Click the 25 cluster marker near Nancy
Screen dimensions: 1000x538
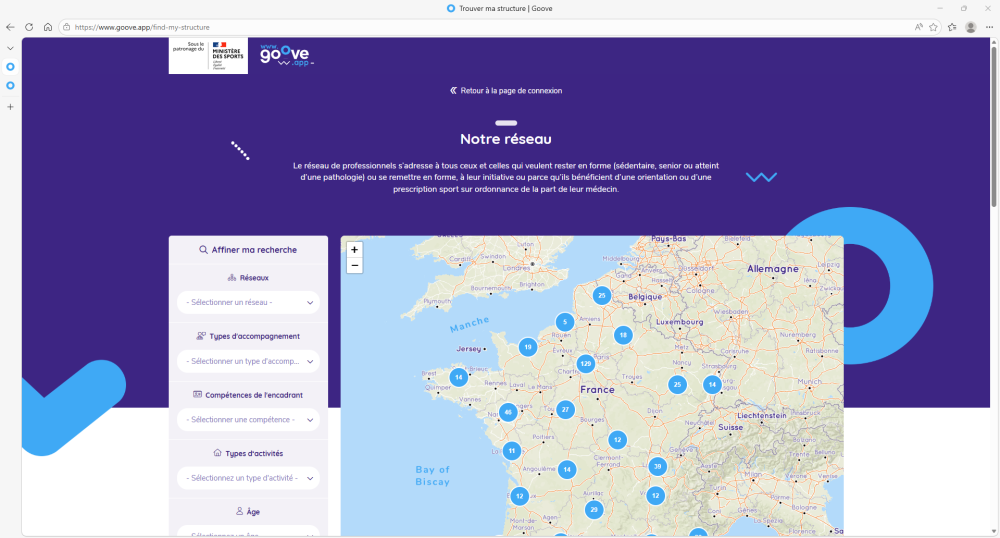pyautogui.click(x=677, y=384)
